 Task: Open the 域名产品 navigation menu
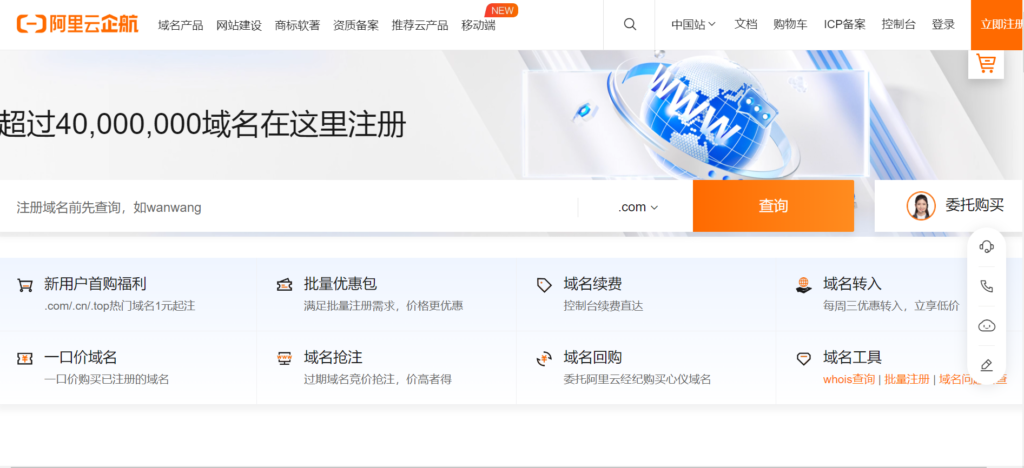click(x=180, y=25)
